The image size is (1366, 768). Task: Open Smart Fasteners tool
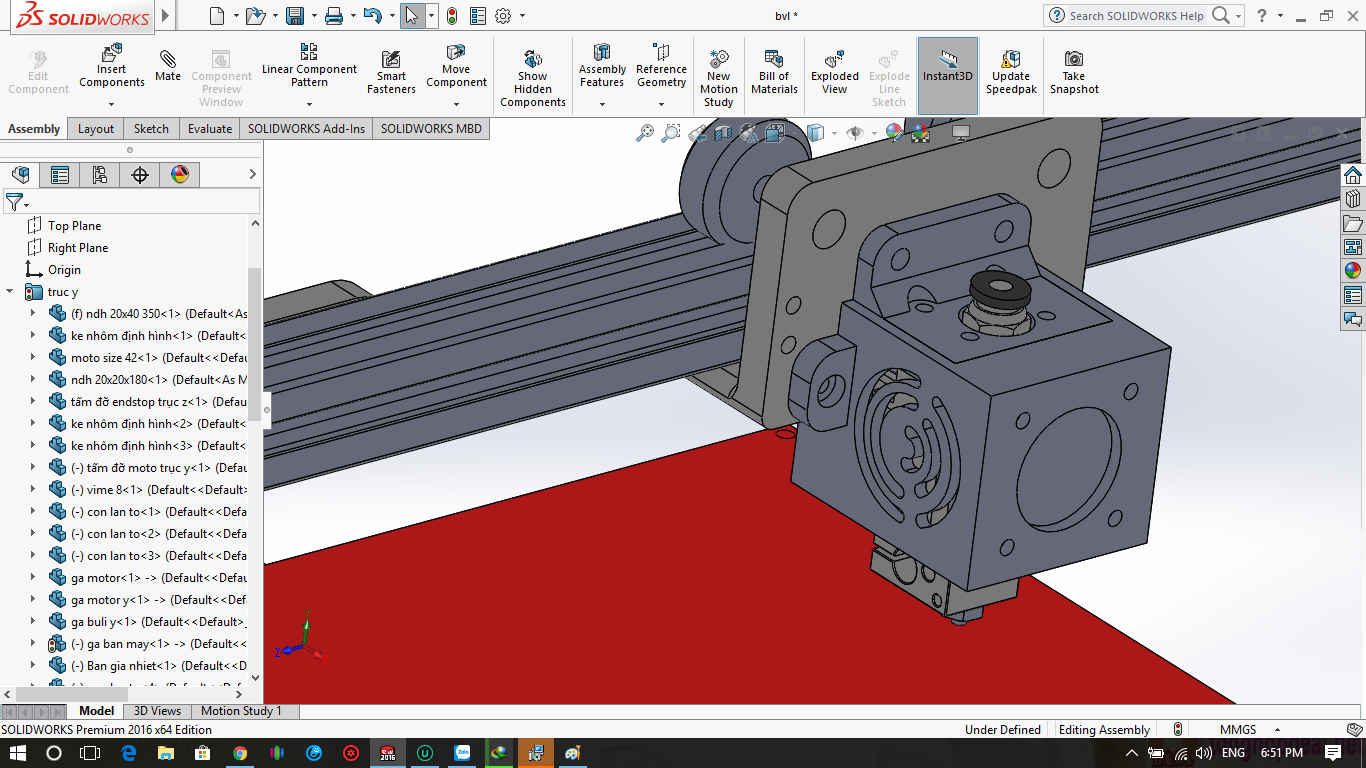[x=391, y=72]
